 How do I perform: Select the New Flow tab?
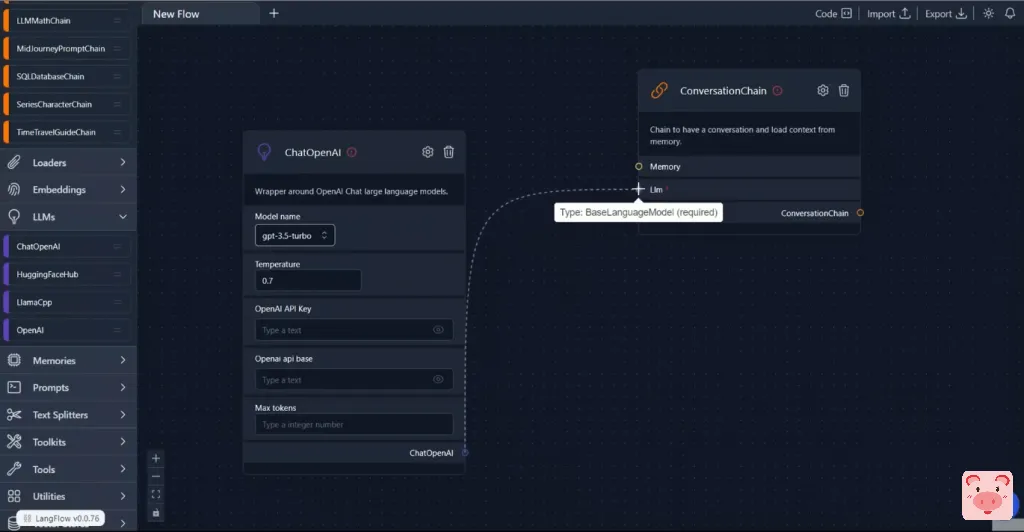(x=201, y=14)
